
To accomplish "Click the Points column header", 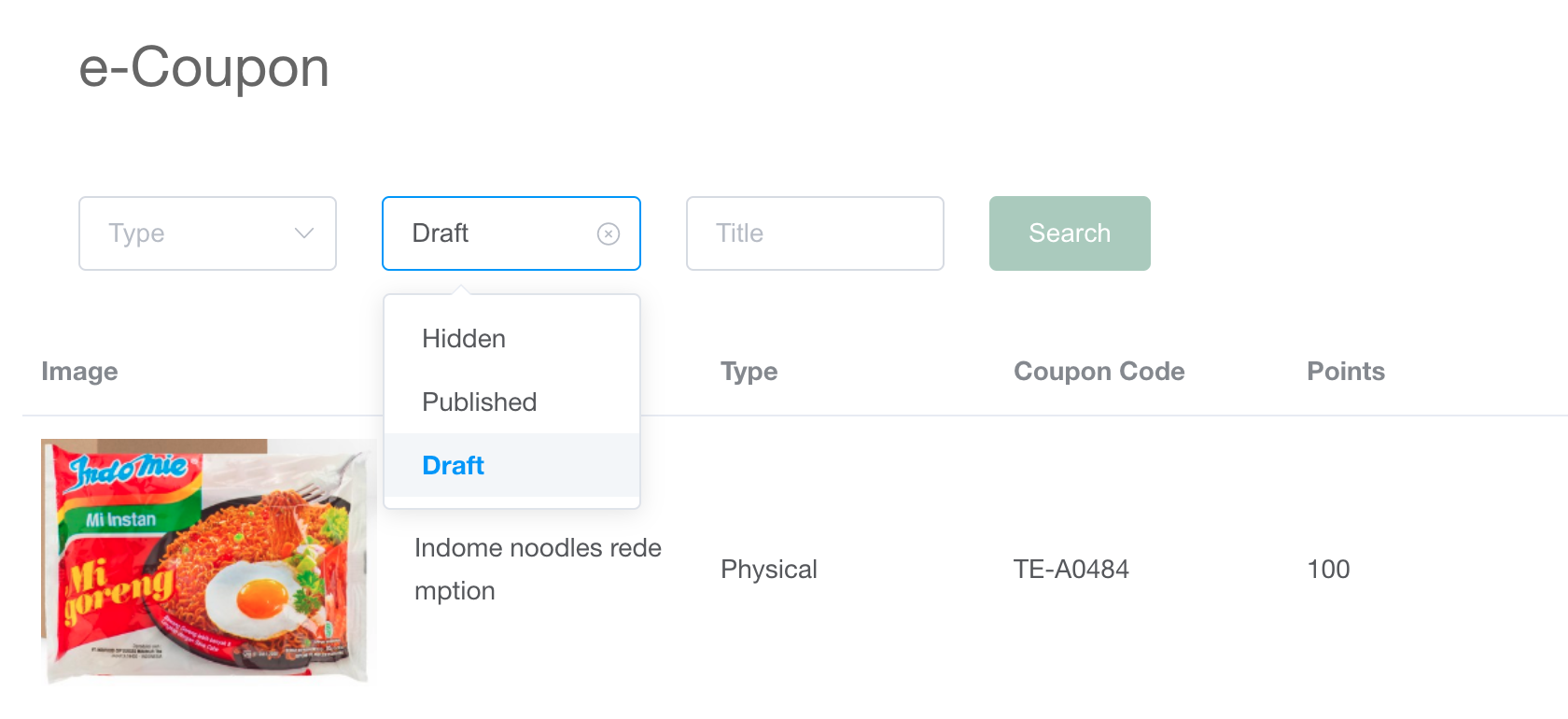I will [x=1345, y=372].
